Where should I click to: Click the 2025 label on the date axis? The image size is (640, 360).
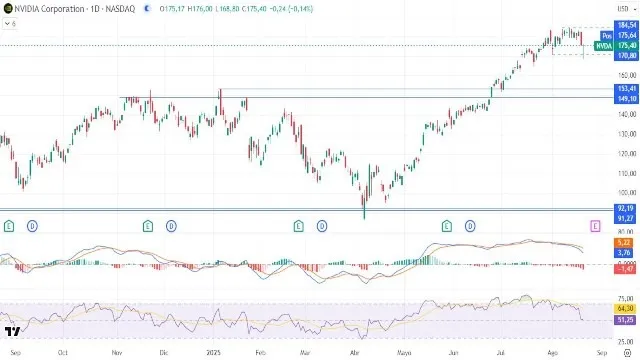(213, 353)
